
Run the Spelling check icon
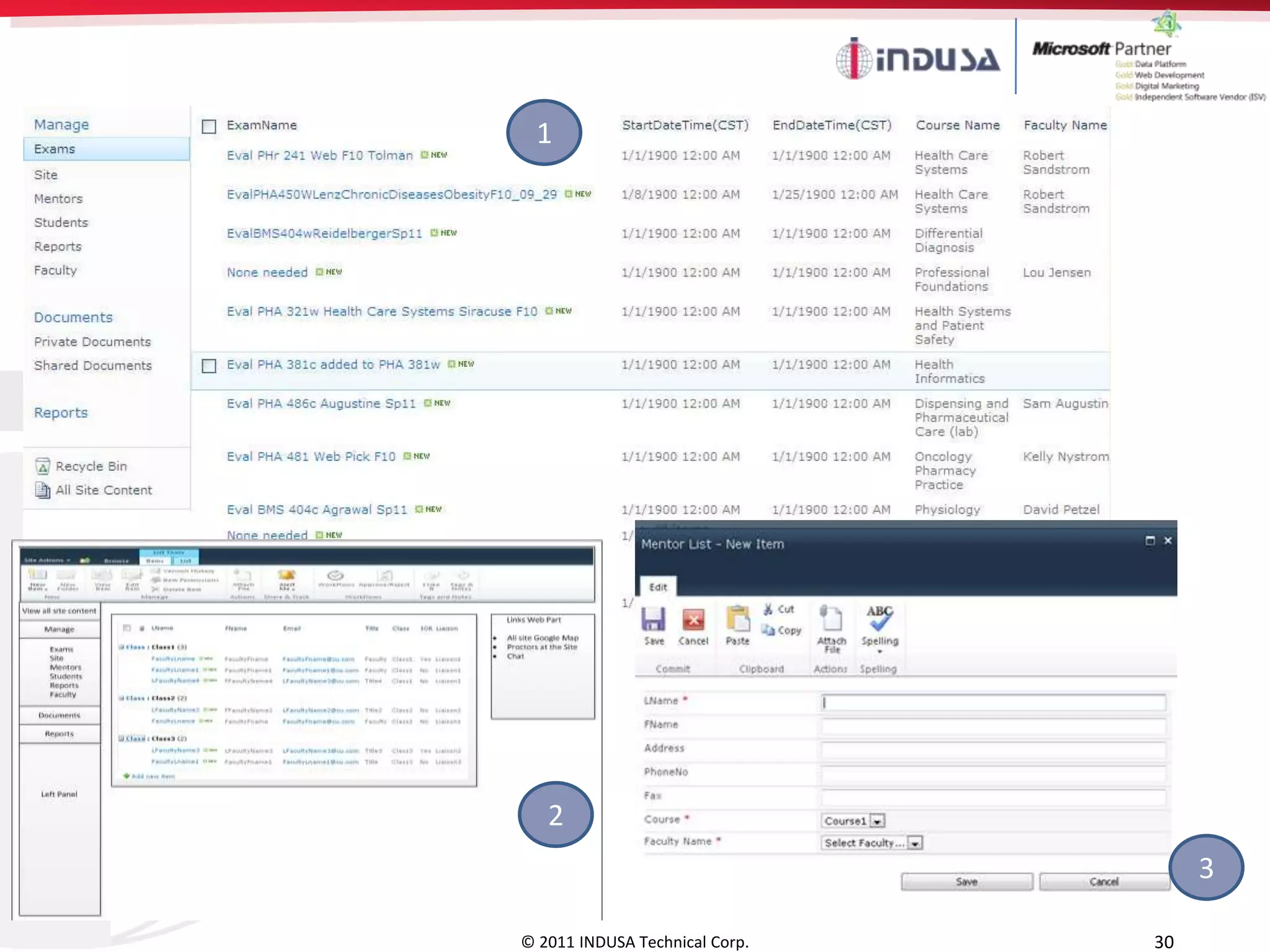pos(879,619)
